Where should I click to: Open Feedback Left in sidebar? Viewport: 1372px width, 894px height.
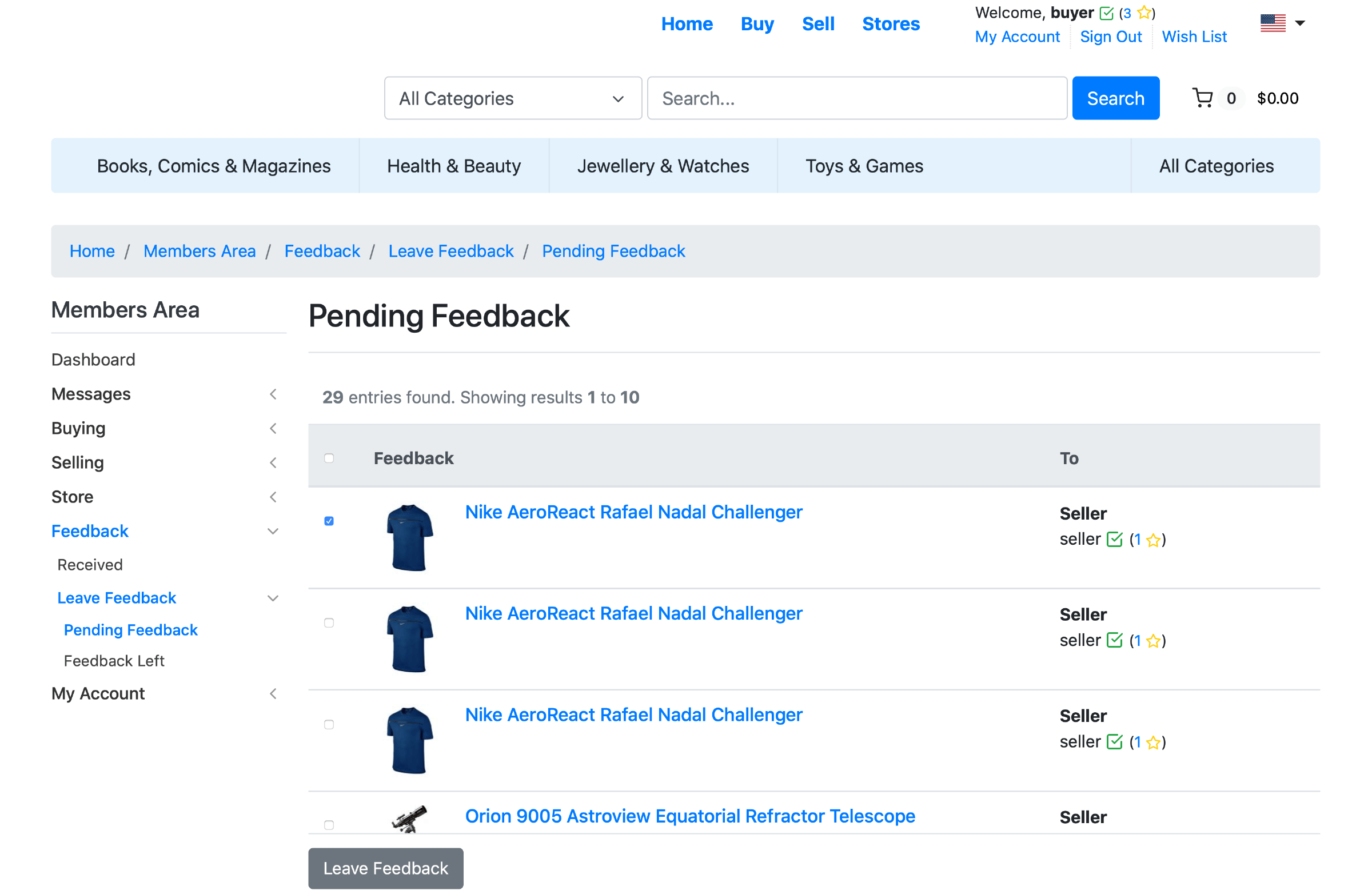[x=114, y=661]
